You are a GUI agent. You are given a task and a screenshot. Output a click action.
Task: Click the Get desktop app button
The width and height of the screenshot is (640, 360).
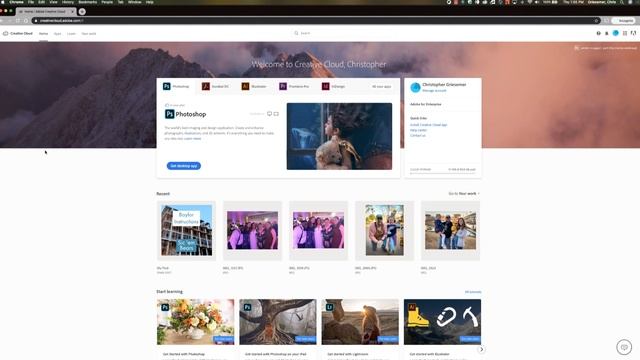click(184, 166)
